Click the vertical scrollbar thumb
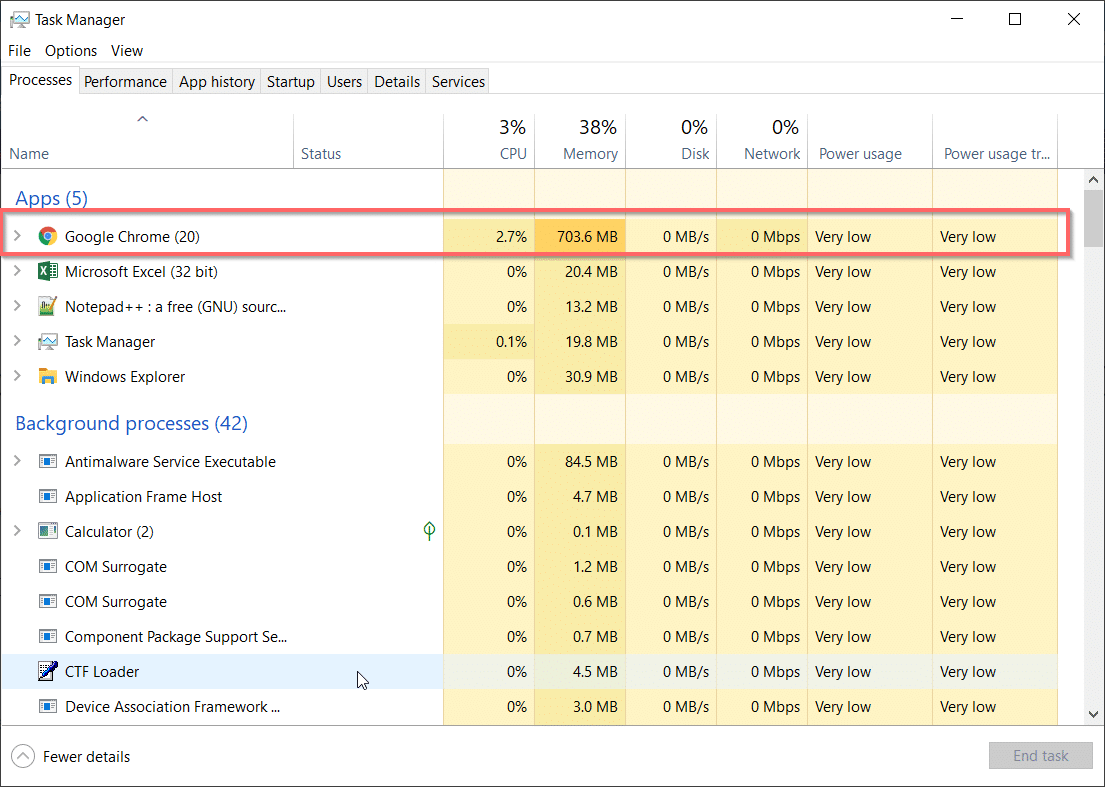The height and width of the screenshot is (787, 1105). tap(1093, 218)
